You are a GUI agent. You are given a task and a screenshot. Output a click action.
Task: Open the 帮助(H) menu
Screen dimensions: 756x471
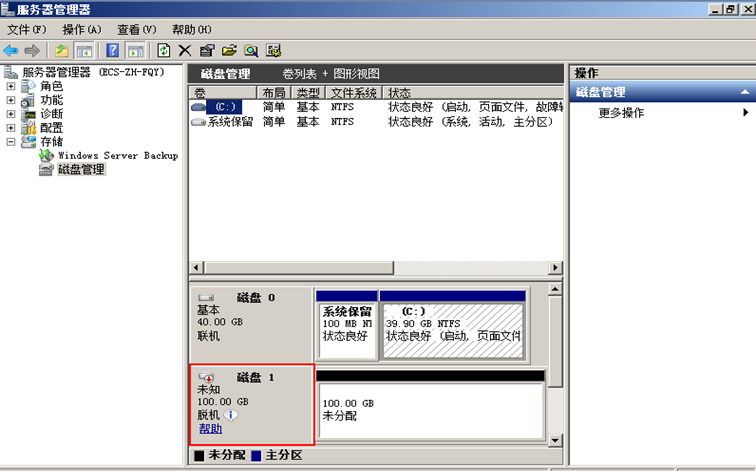[x=192, y=30]
